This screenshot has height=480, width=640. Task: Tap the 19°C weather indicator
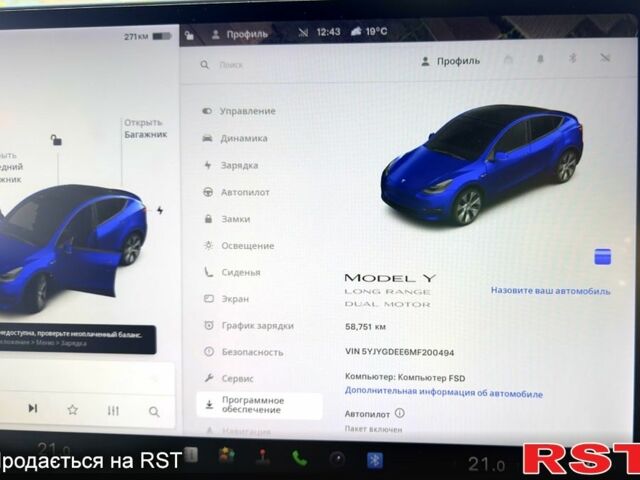[x=369, y=31]
